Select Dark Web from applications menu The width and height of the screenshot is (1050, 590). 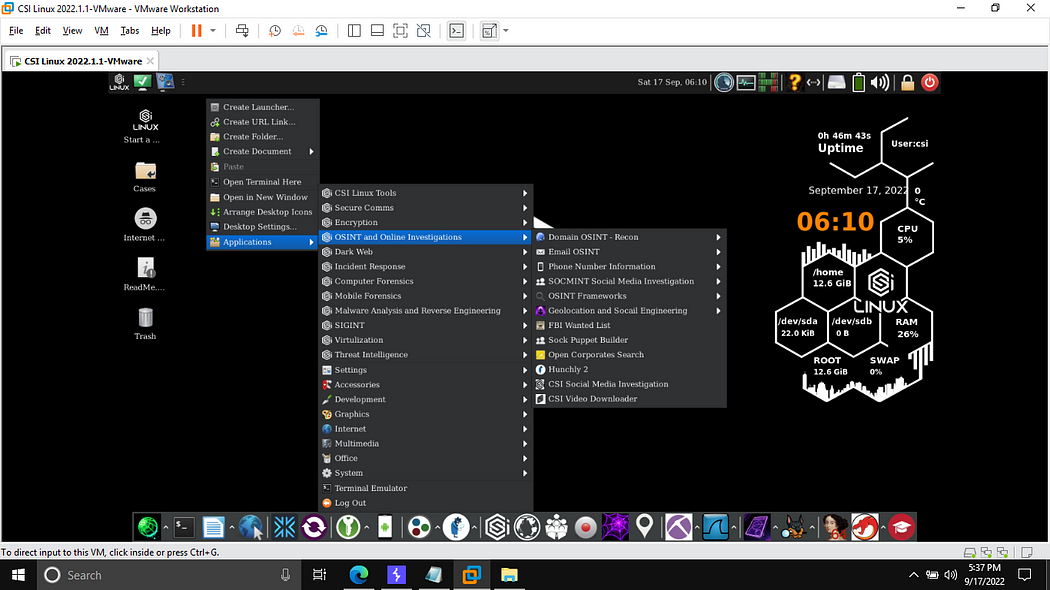(x=426, y=252)
